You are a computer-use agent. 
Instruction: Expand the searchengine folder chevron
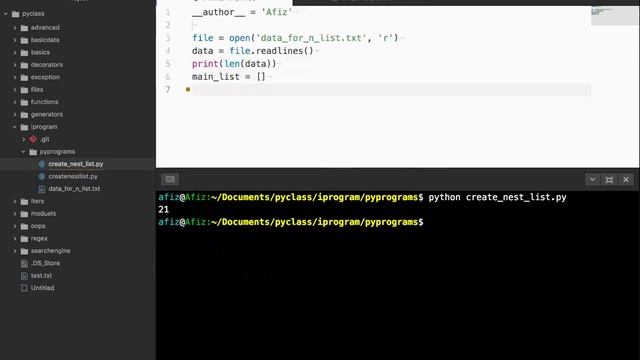pyautogui.click(x=15, y=251)
